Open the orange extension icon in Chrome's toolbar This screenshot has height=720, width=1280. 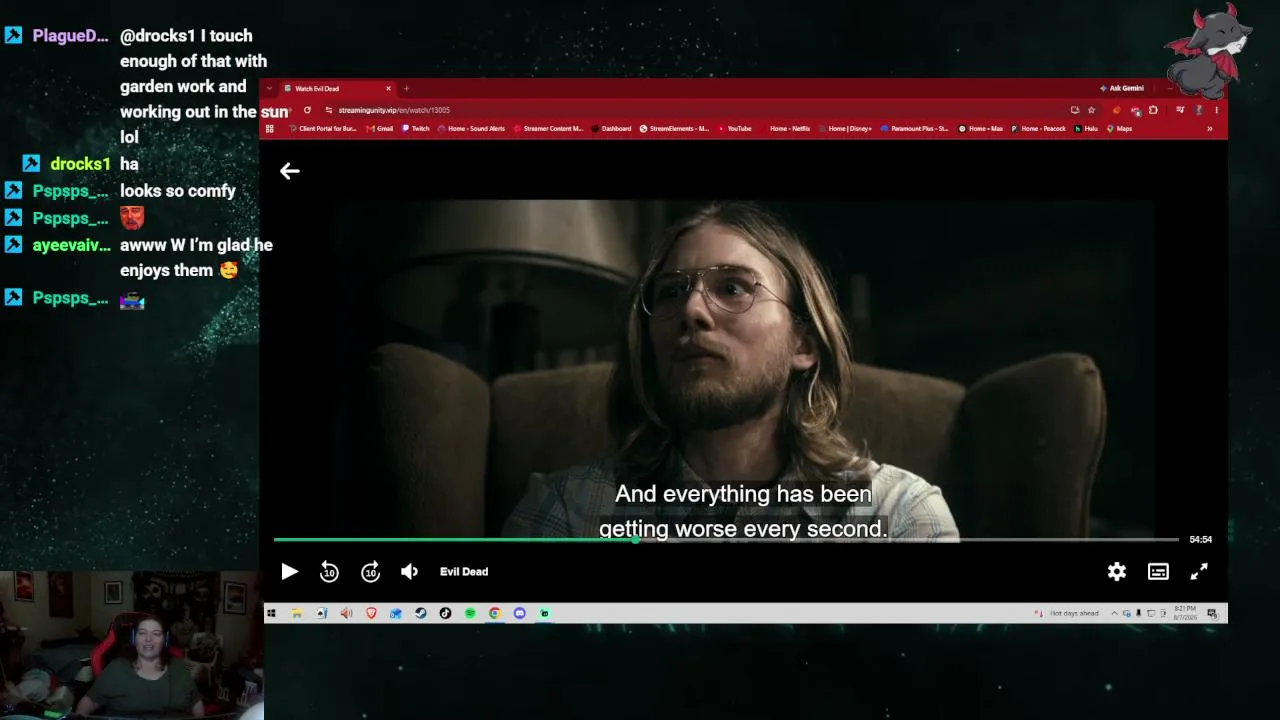coord(1117,110)
